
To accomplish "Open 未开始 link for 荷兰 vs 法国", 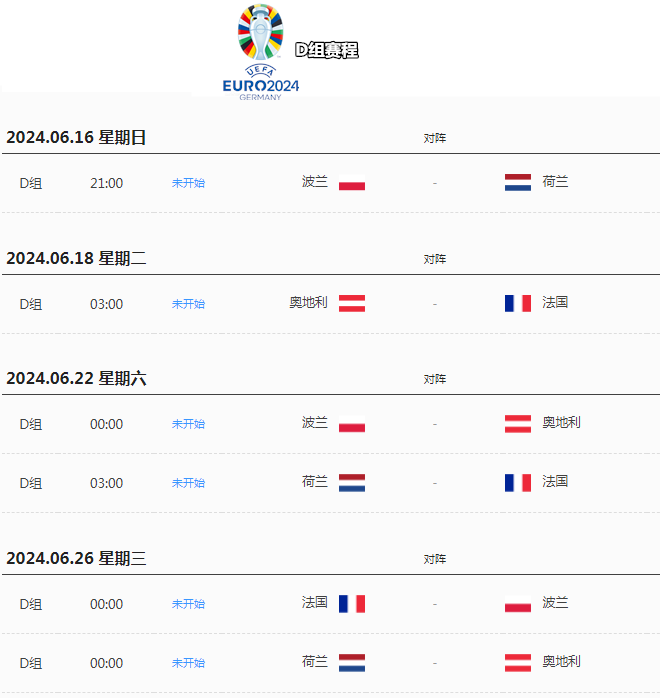I will coord(188,483).
